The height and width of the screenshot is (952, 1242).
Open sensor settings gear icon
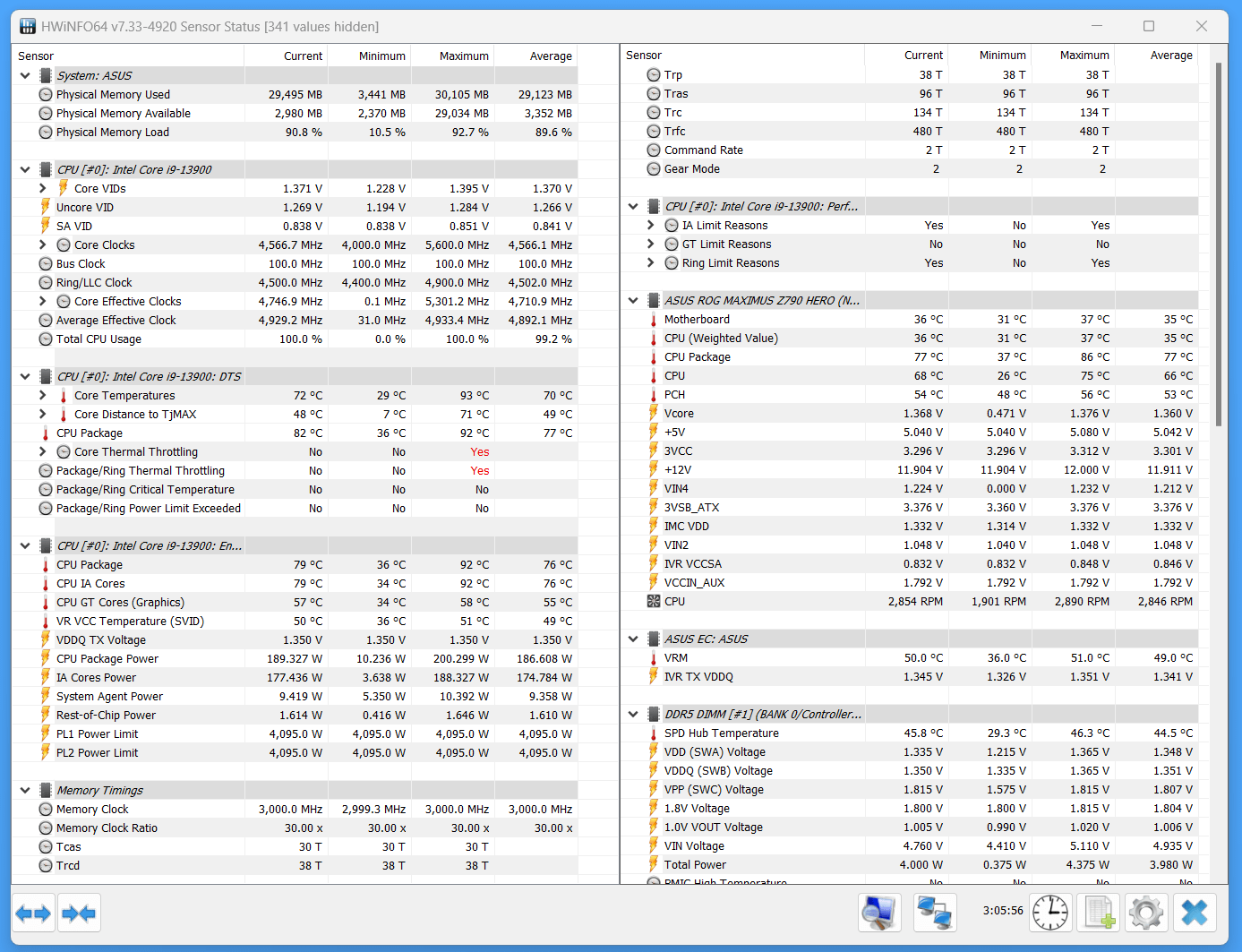pos(1145,913)
